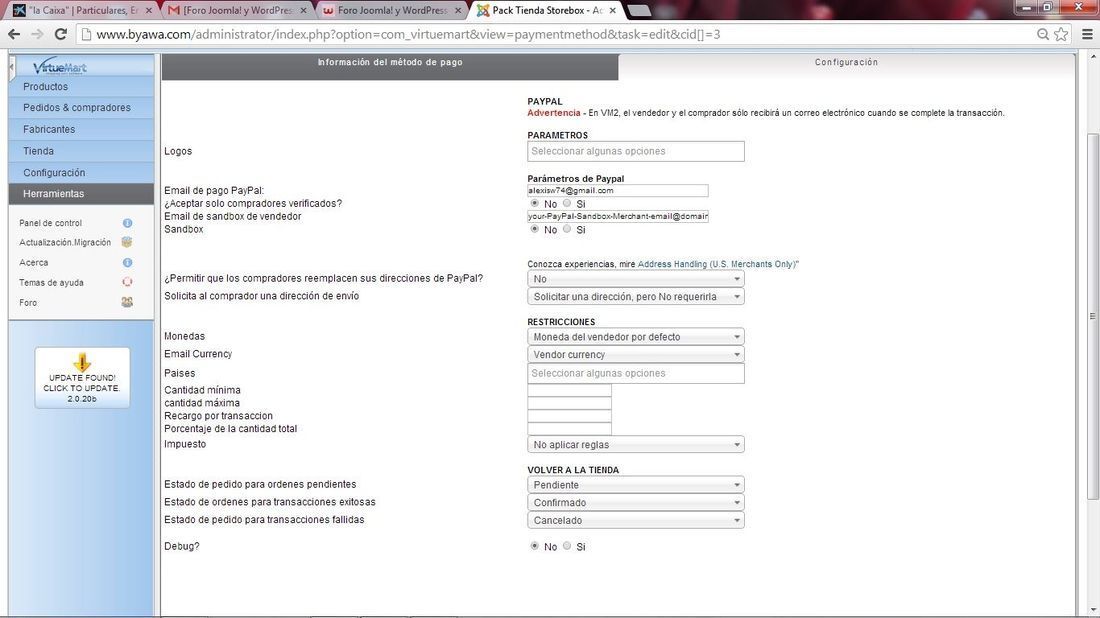Open Address Handling (U.S. Merchants Only) link
The width and height of the screenshot is (1100, 618).
[x=718, y=264]
